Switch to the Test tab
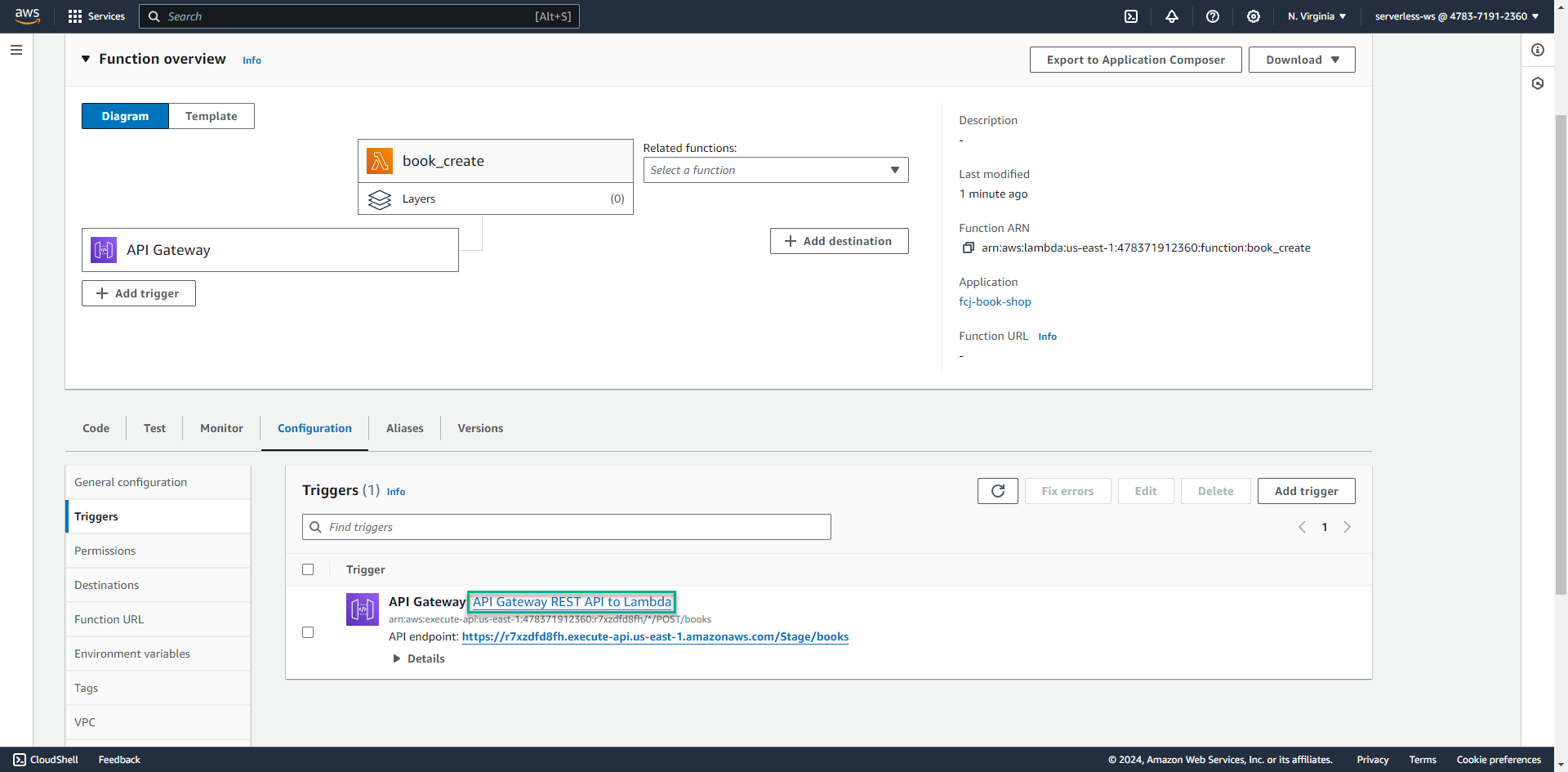Viewport: 1568px width, 772px height. (154, 428)
